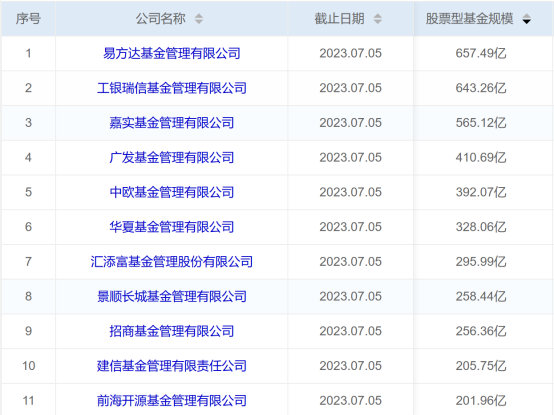Open 招商基金管理有限公司 link
The image size is (554, 415).
point(172,331)
